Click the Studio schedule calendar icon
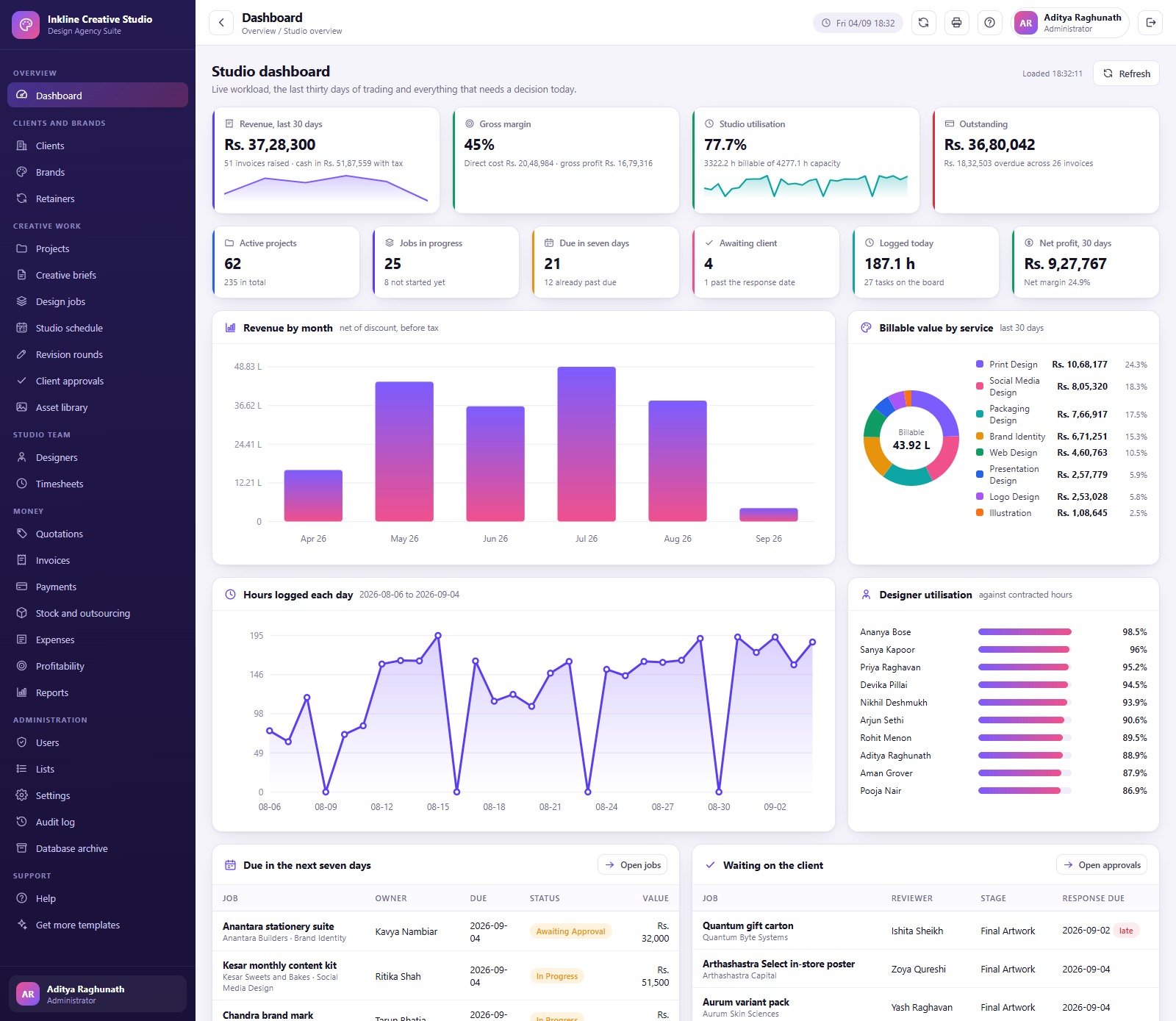 (22, 328)
